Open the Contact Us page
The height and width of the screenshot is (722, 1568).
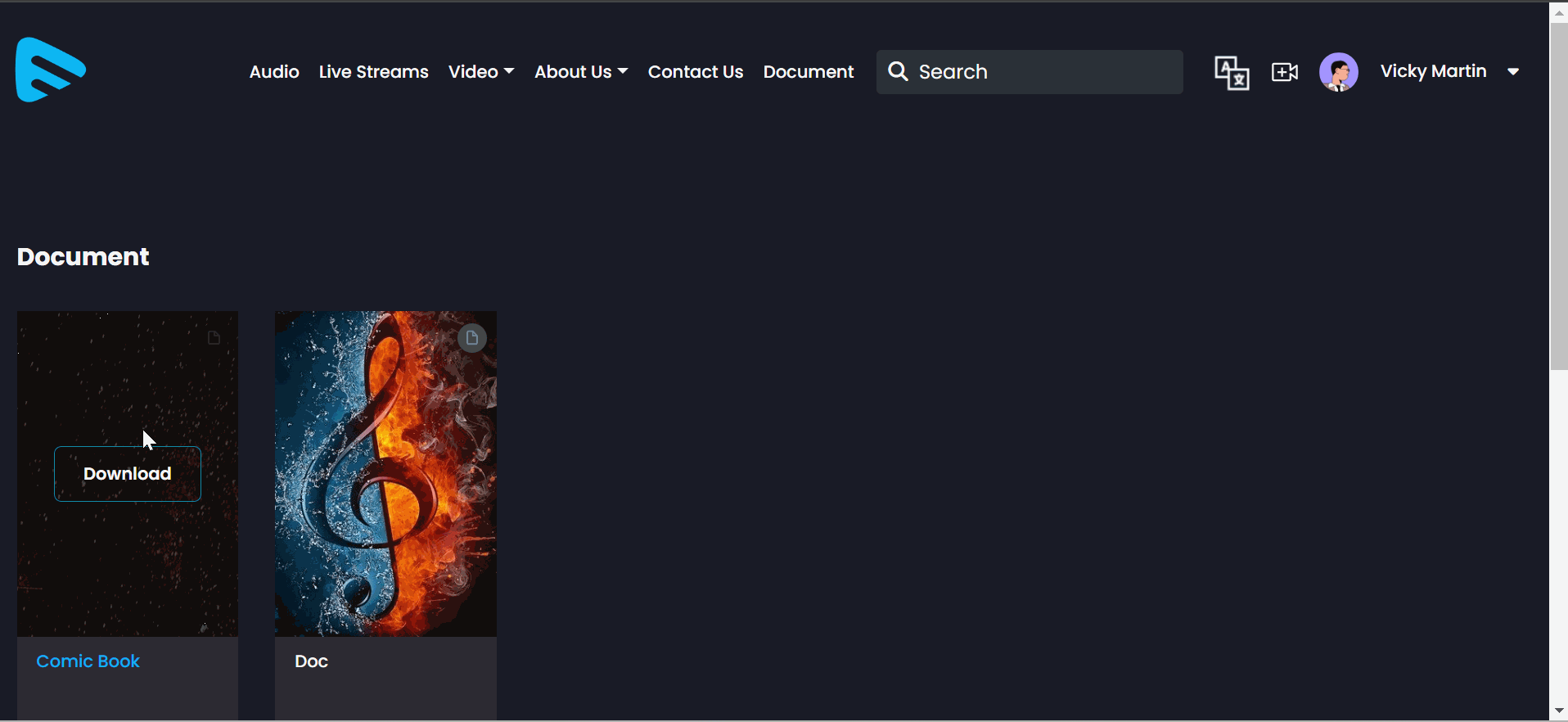coord(696,72)
